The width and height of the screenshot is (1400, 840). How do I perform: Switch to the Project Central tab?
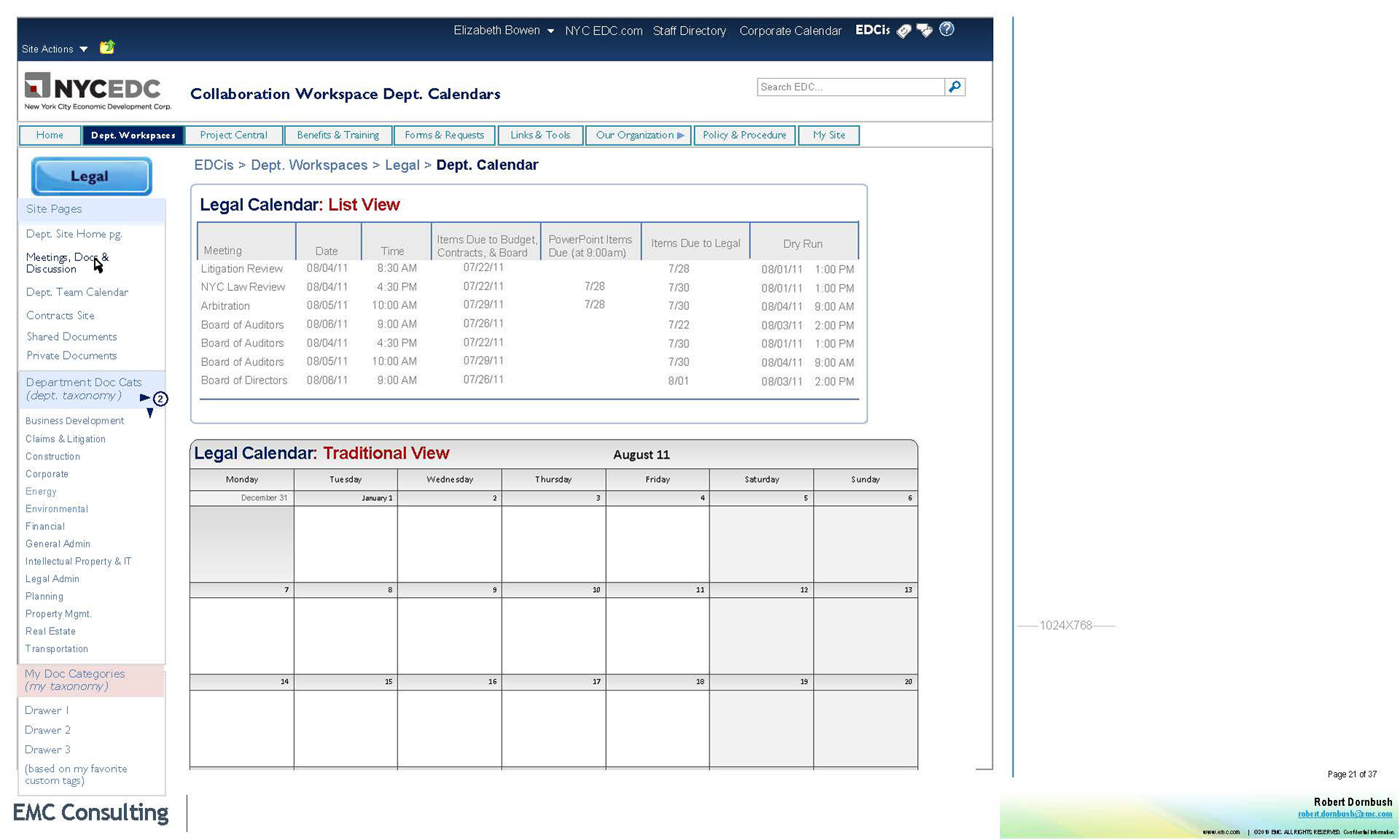click(233, 136)
